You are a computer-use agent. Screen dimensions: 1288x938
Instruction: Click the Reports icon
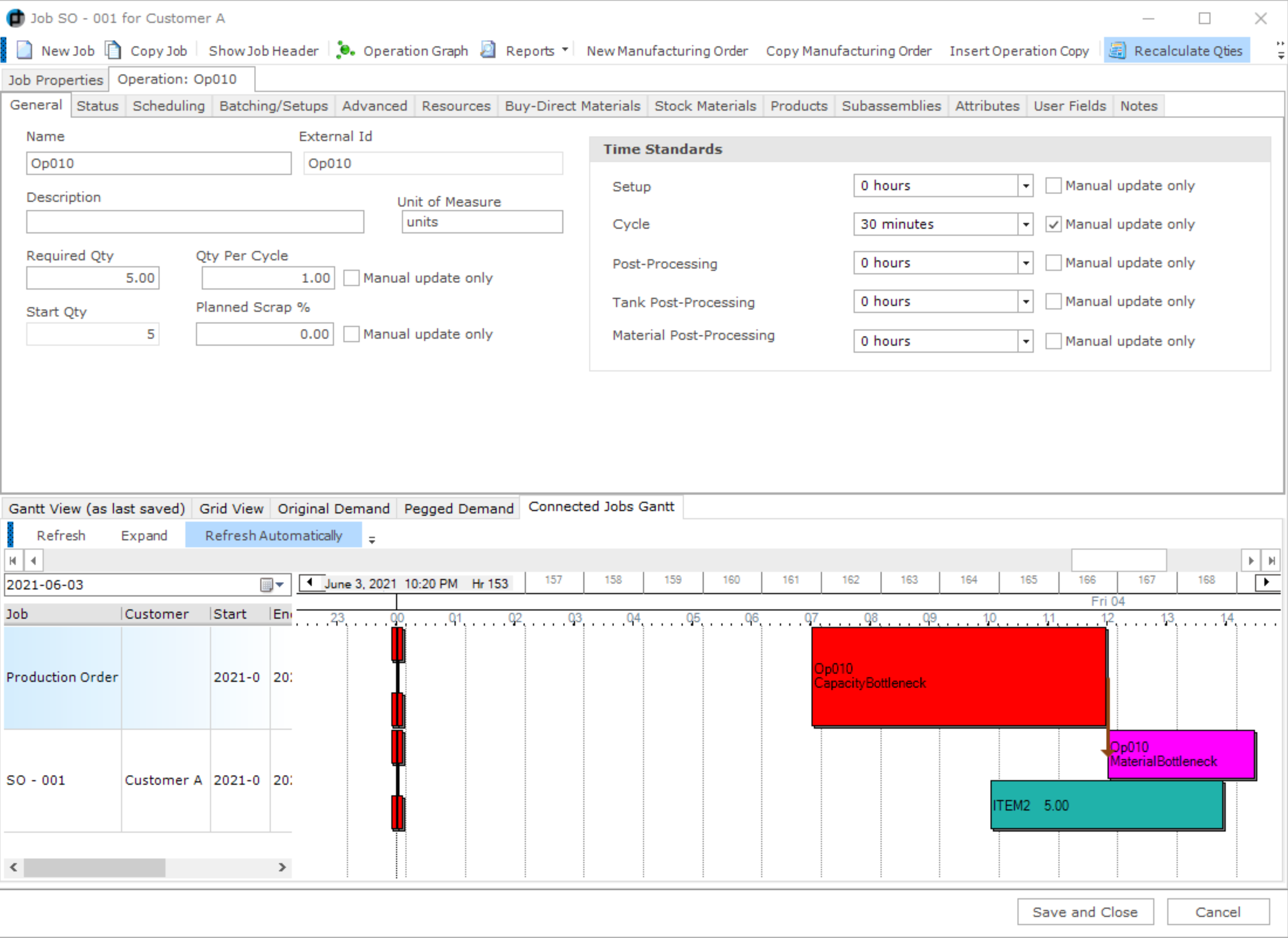click(x=488, y=51)
